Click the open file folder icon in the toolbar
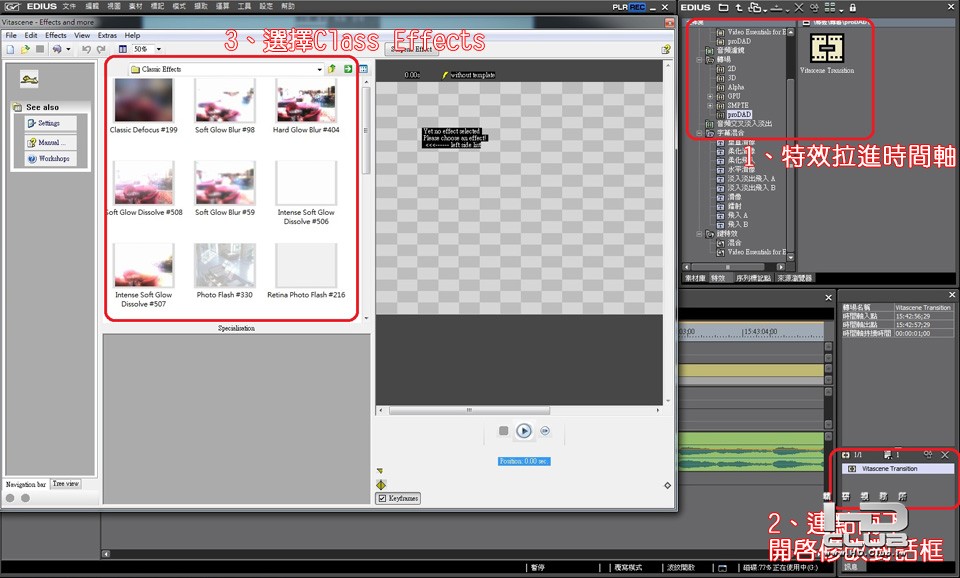This screenshot has width=960, height=578. coord(25,49)
